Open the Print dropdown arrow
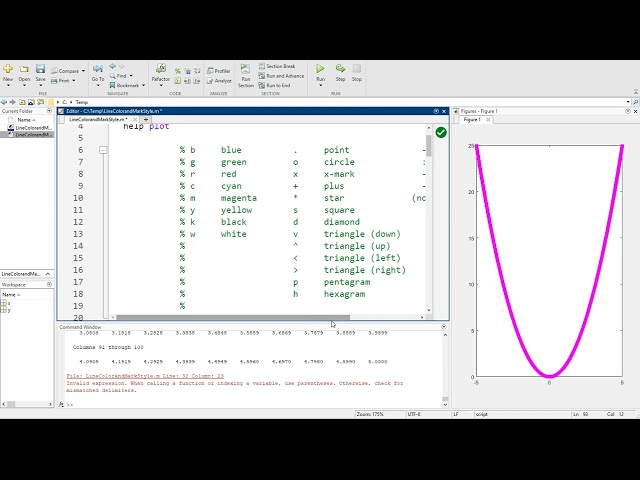The width and height of the screenshot is (640, 480). [x=74, y=81]
